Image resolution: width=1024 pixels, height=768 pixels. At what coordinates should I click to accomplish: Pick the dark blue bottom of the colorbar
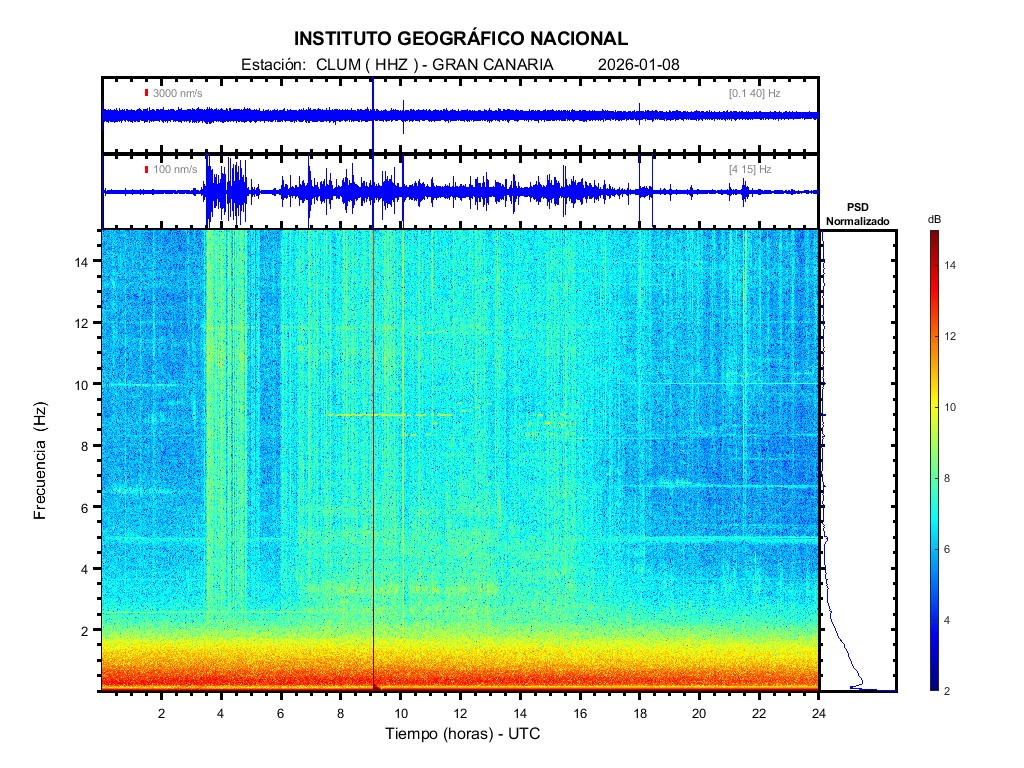tap(933, 685)
